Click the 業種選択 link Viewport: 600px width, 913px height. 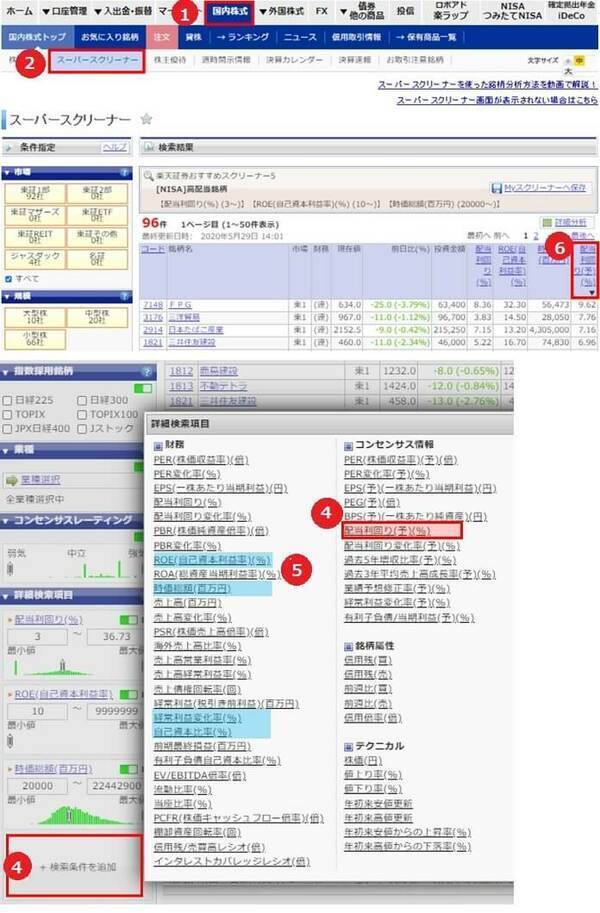(40, 480)
